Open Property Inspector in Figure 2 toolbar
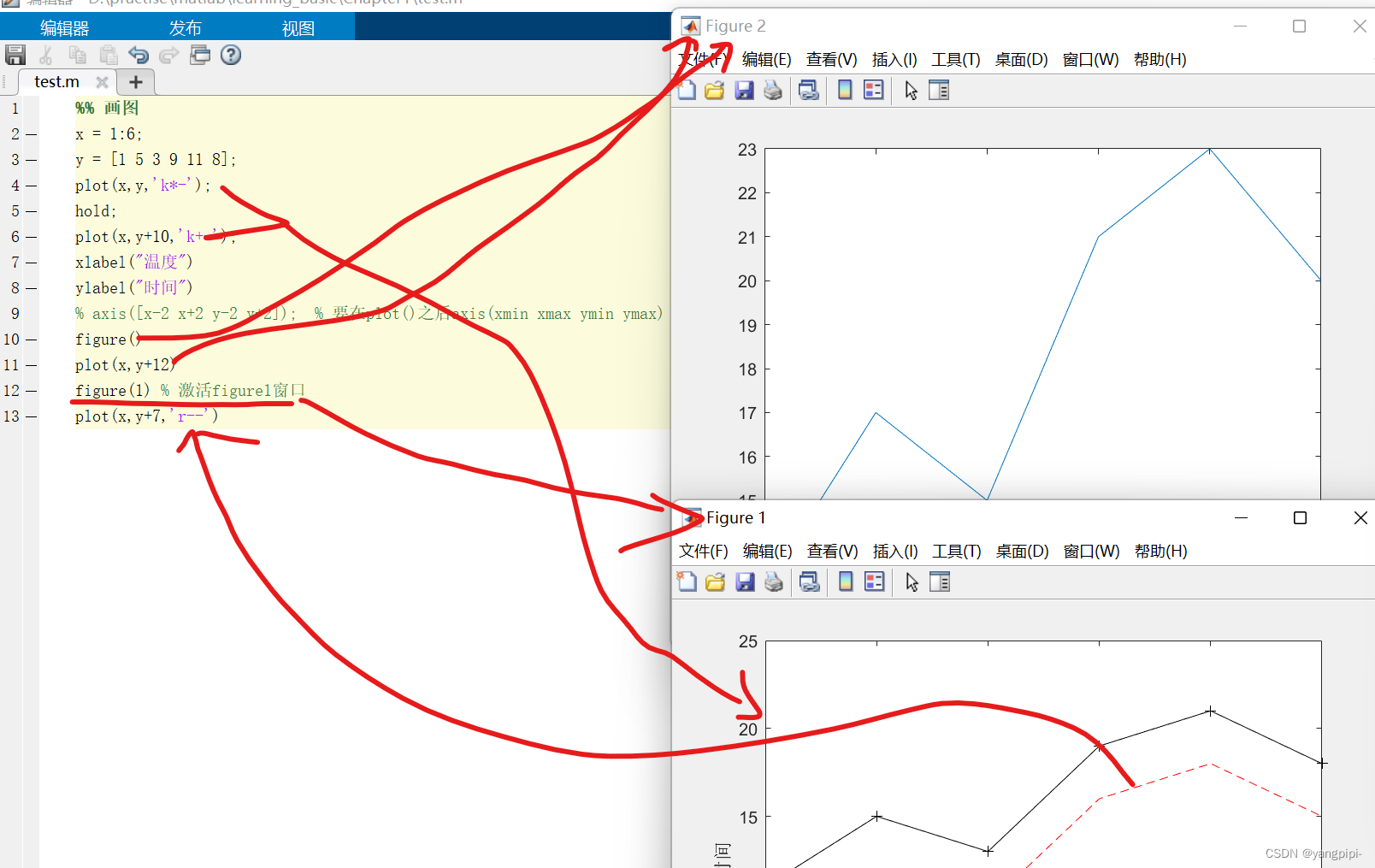 [x=939, y=91]
